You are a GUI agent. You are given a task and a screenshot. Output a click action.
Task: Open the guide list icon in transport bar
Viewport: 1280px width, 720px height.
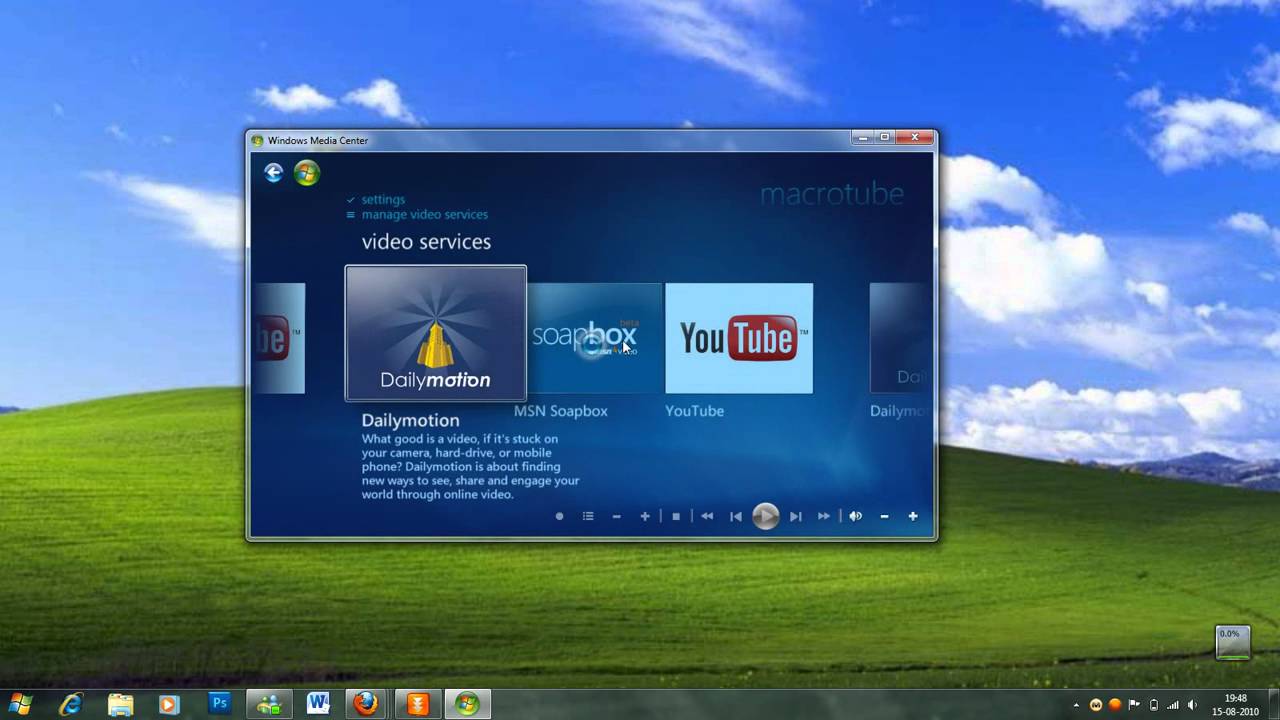click(588, 516)
